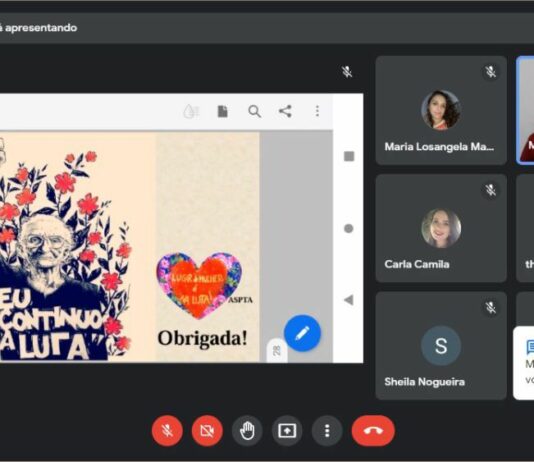Screen dimensions: 534x462
Task: Click the page number 28 indicator
Action: tap(277, 350)
